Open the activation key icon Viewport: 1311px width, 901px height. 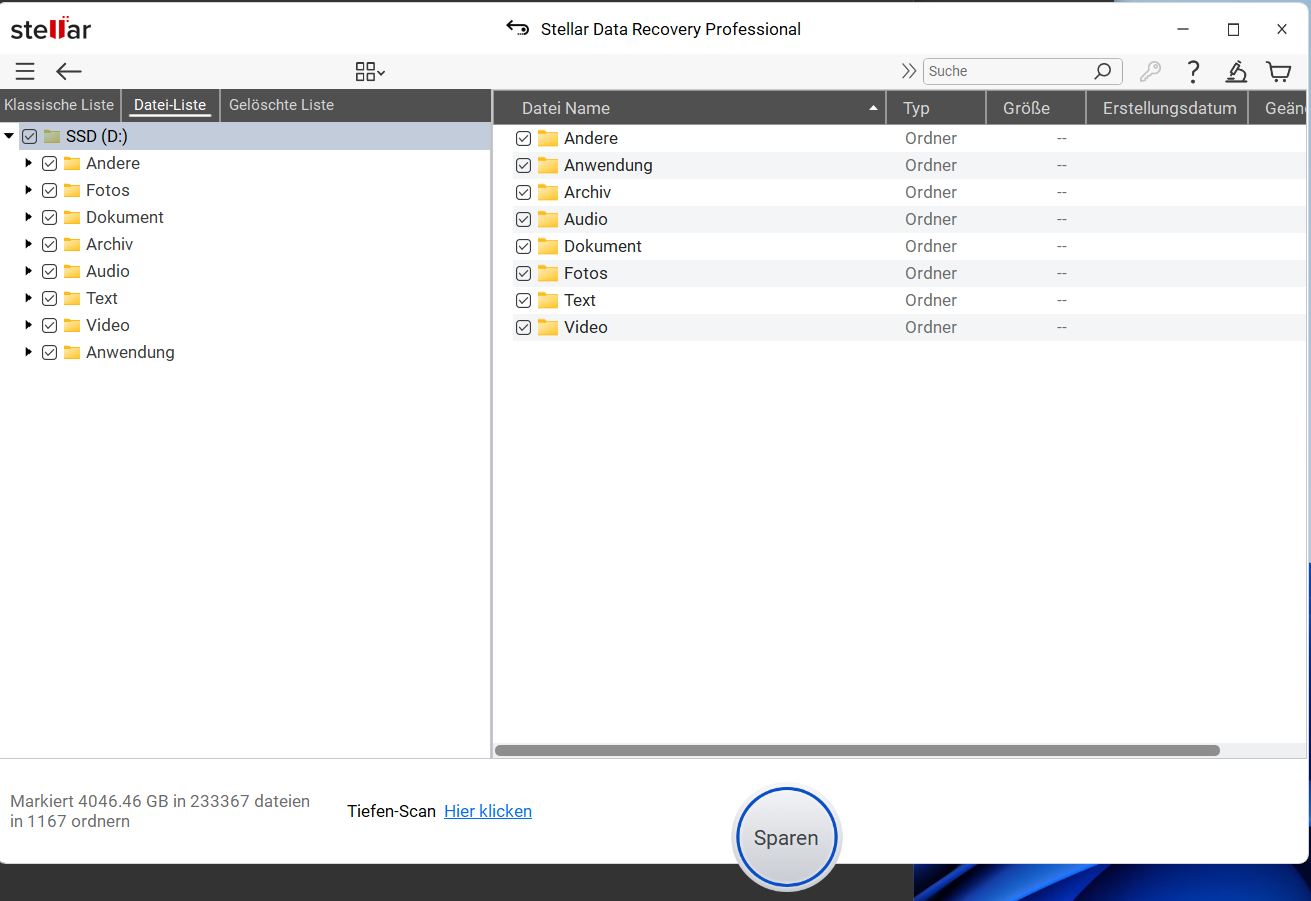(1150, 71)
